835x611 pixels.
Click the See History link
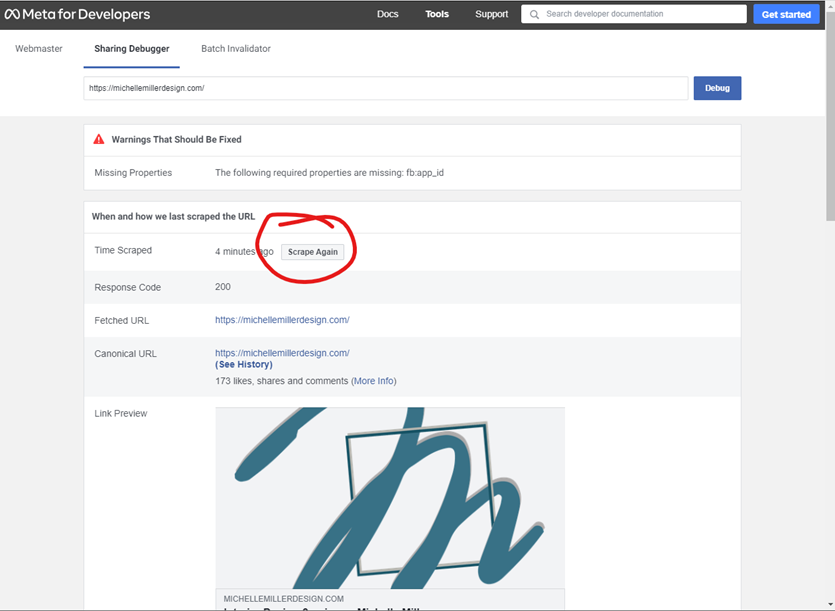[244, 364]
